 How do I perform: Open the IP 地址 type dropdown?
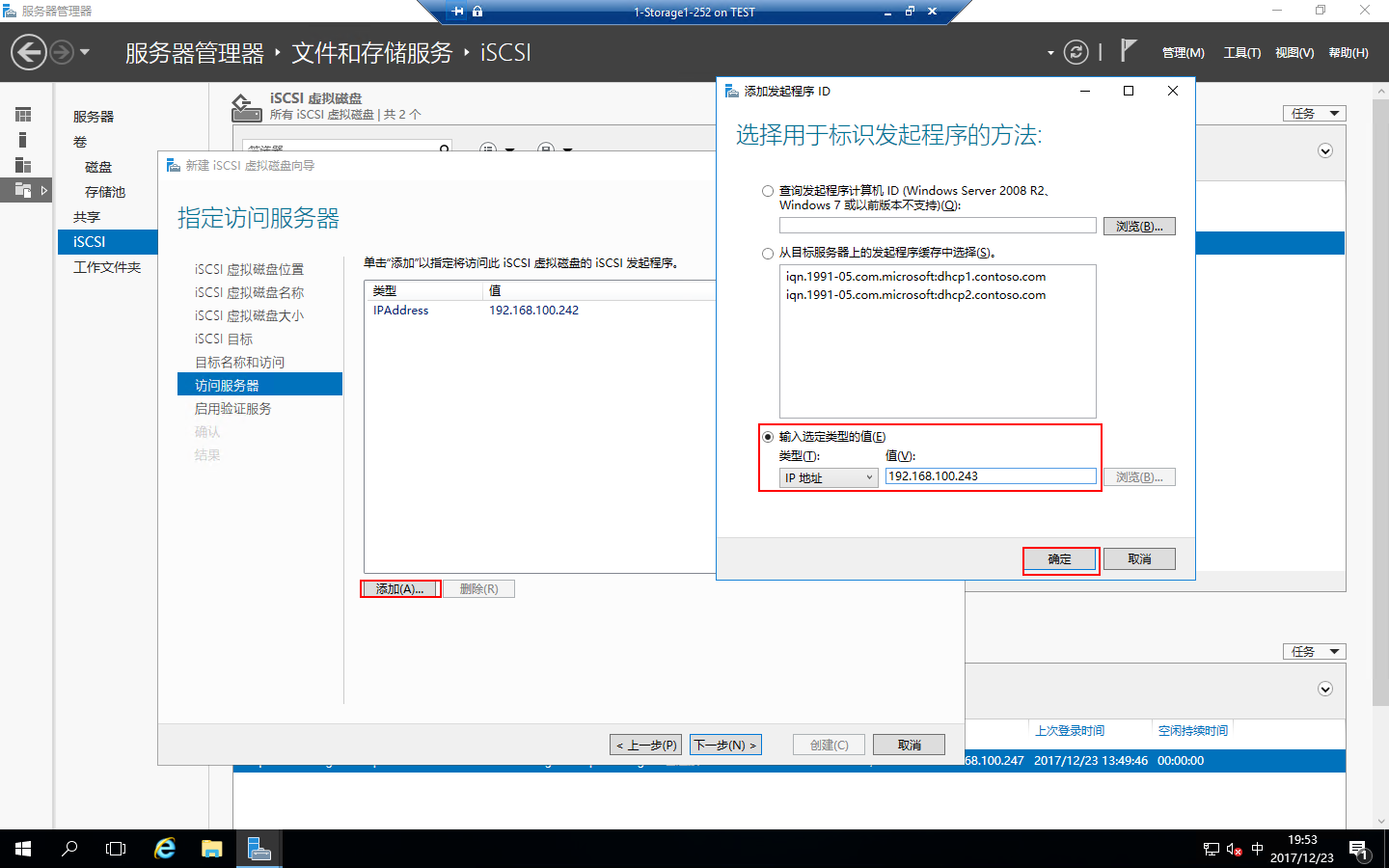[x=829, y=477]
